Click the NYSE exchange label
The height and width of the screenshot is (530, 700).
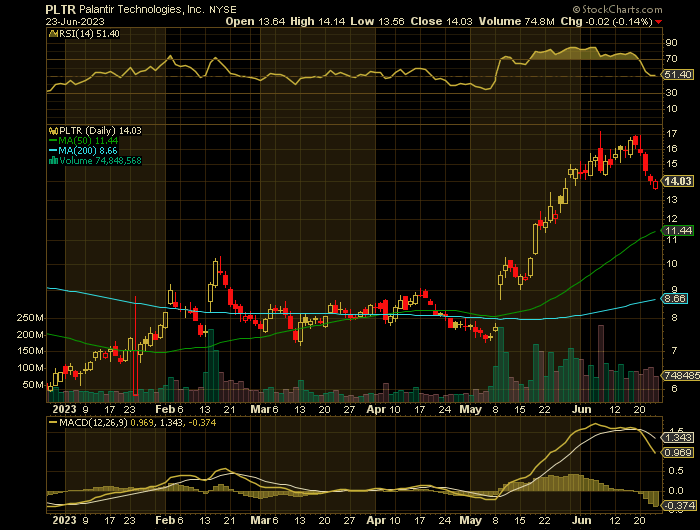click(x=223, y=10)
